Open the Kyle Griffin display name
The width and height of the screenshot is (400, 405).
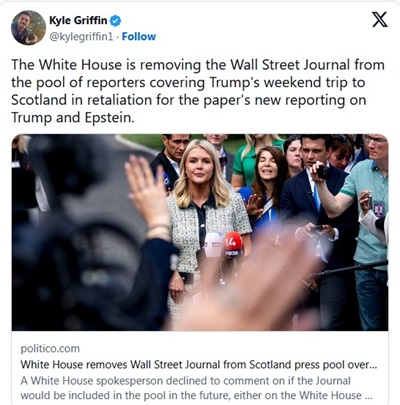pos(78,20)
